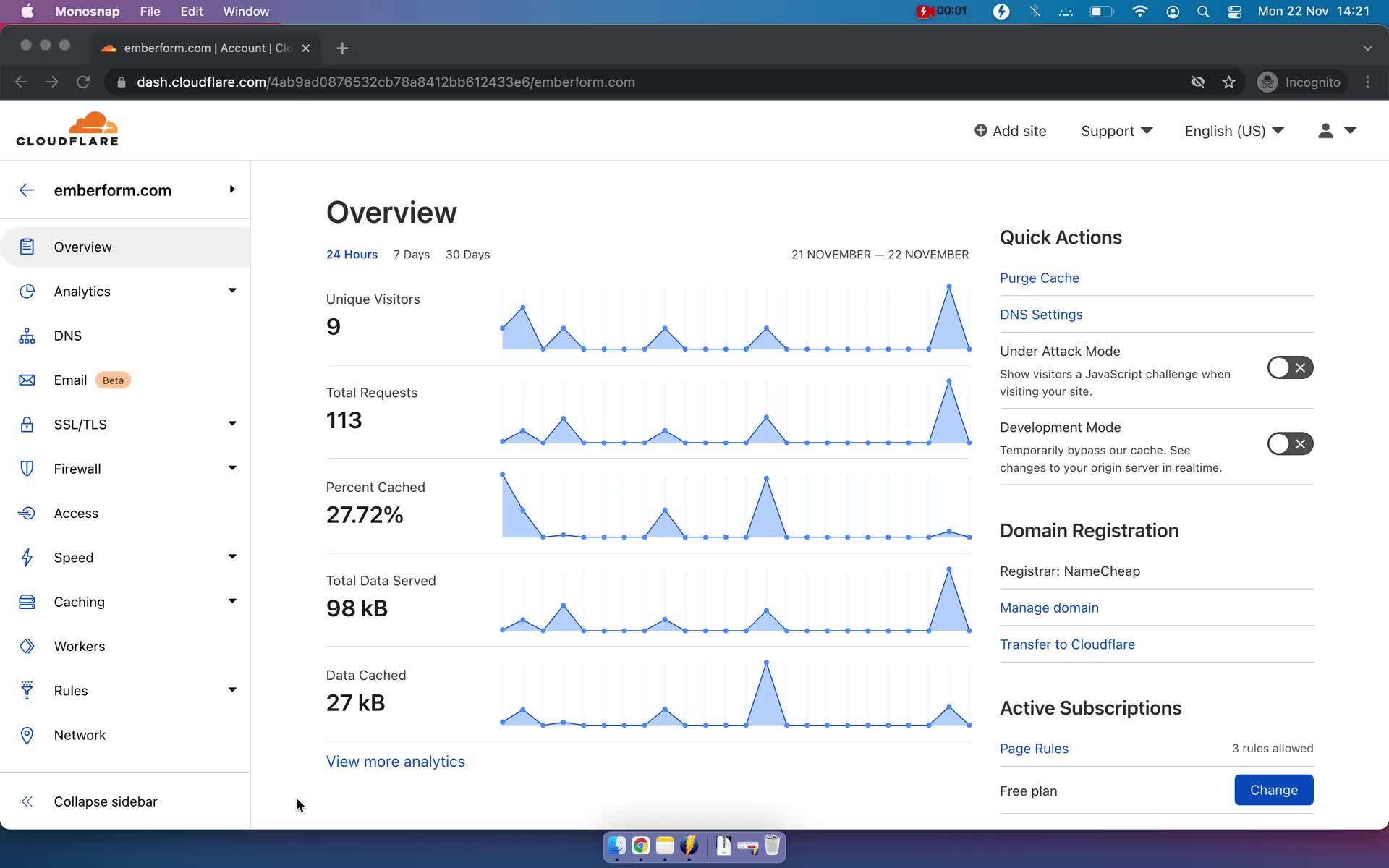Go back using the browser back arrow

click(21, 82)
